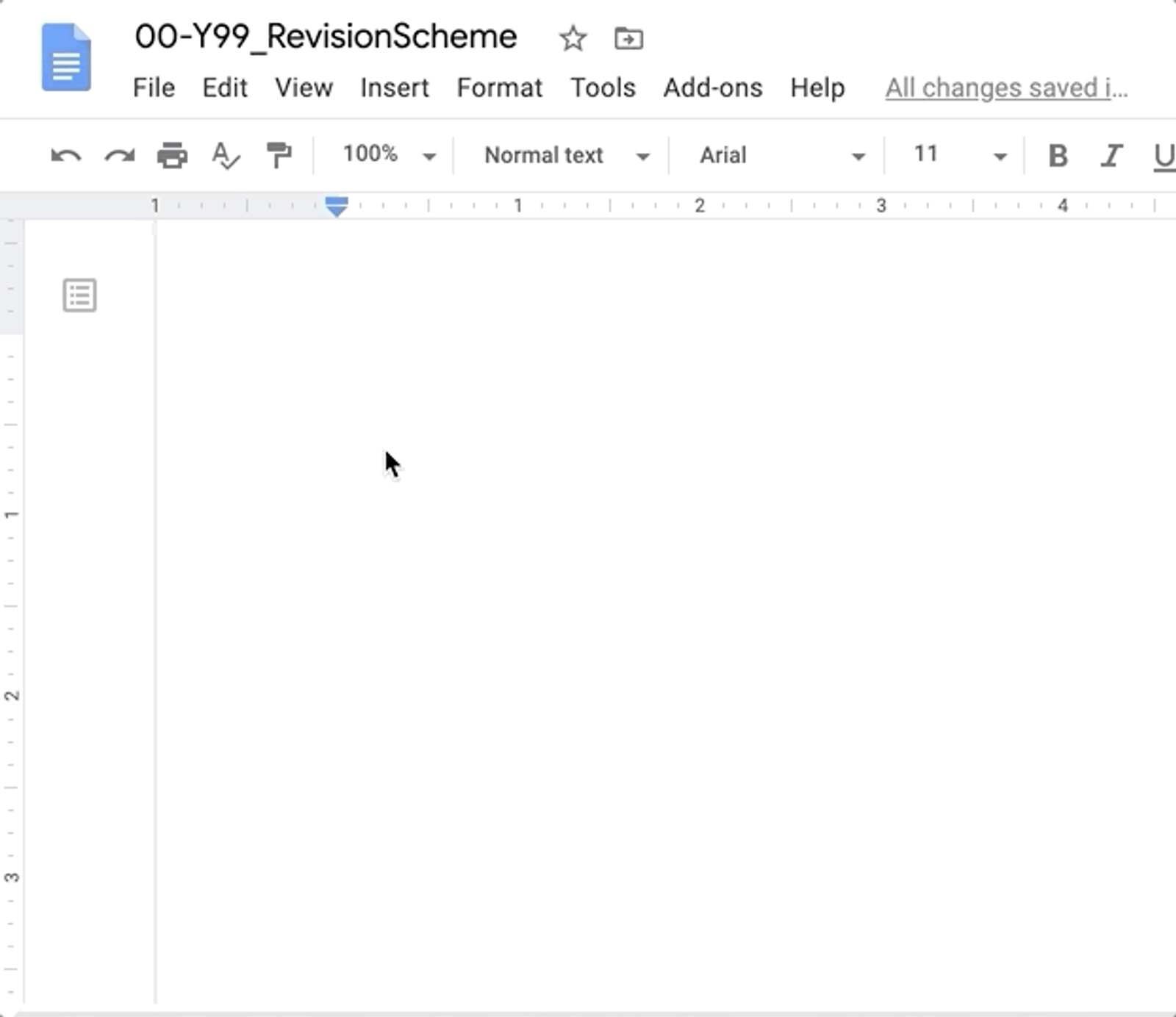Image resolution: width=1176 pixels, height=1017 pixels.
Task: Click the All changes saved link
Action: pos(1005,87)
